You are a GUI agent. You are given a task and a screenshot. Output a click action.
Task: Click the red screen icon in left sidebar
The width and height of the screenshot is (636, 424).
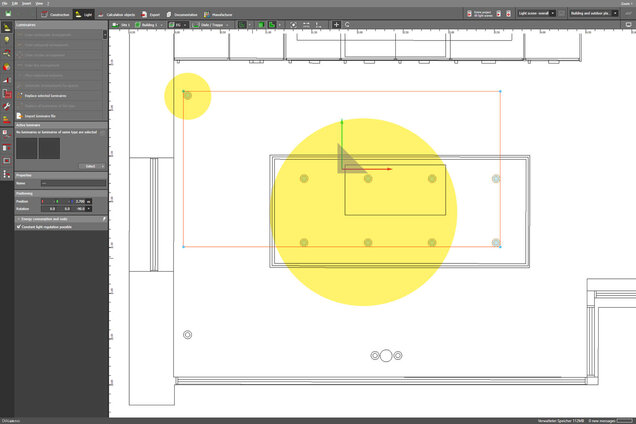(x=7, y=160)
